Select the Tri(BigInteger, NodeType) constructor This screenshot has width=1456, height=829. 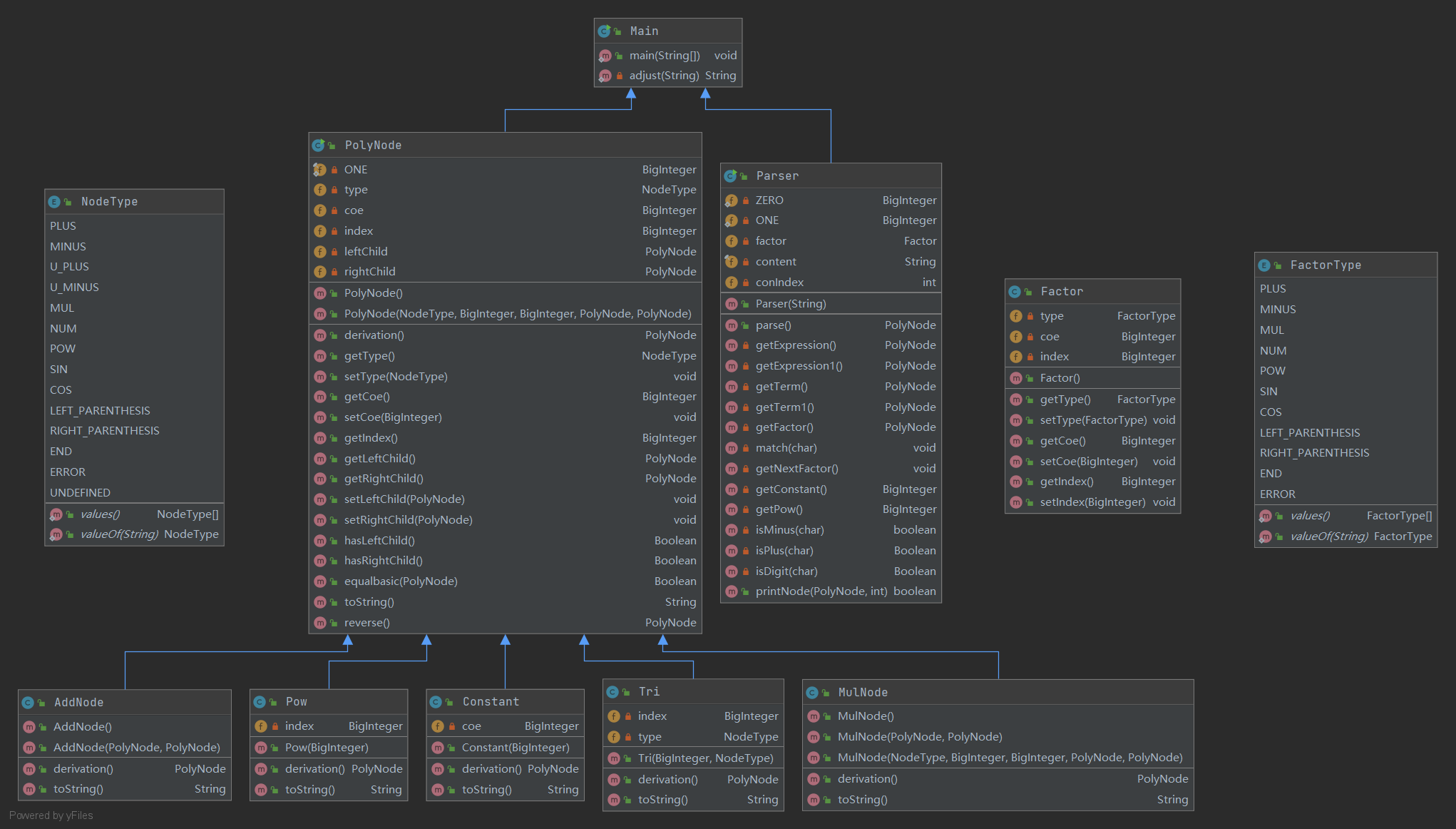pyautogui.click(x=705, y=758)
